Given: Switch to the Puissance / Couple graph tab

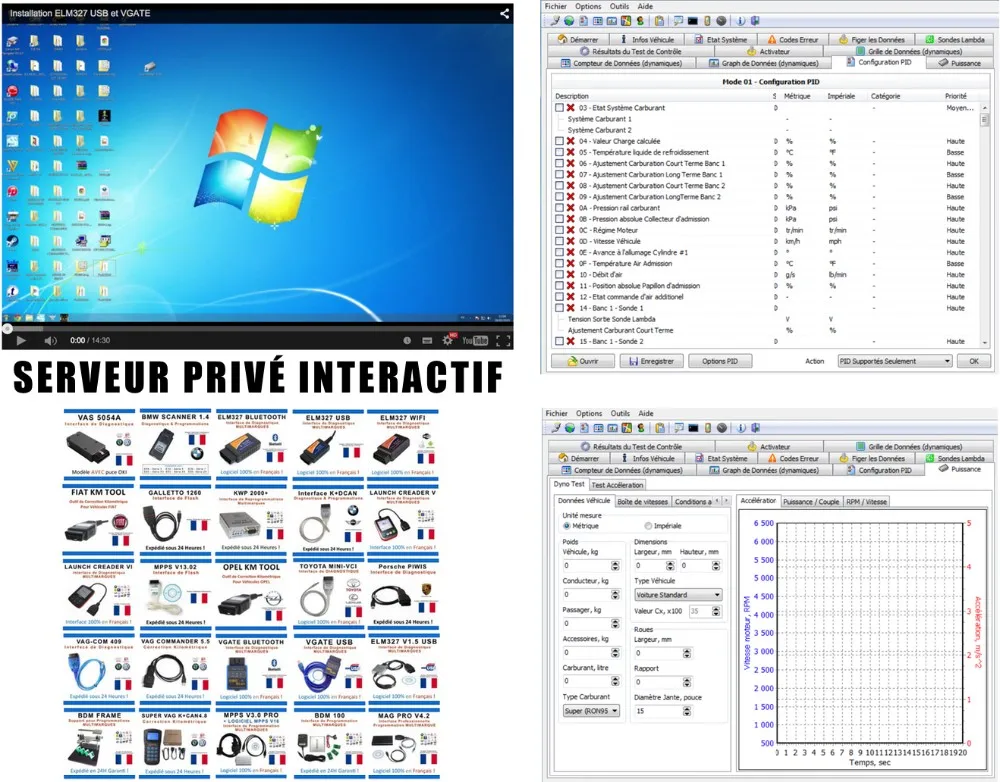Looking at the screenshot, I should [811, 502].
